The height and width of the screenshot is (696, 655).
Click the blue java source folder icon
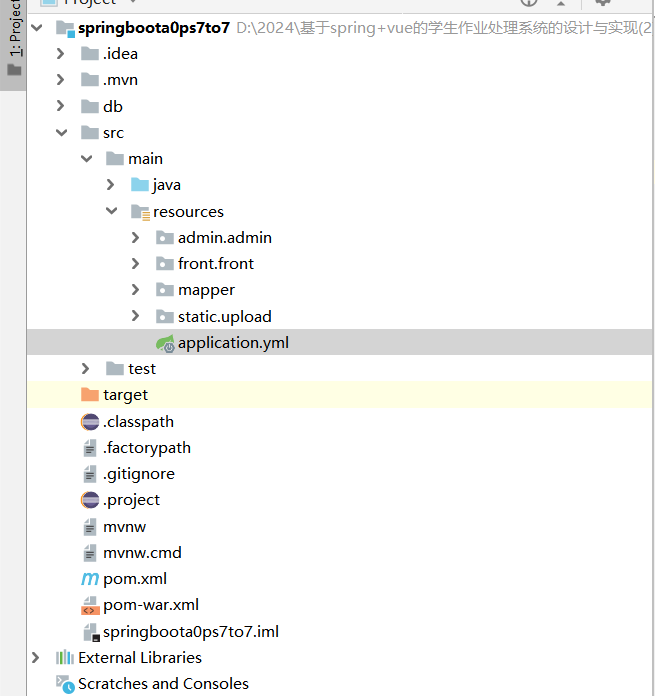(x=139, y=185)
